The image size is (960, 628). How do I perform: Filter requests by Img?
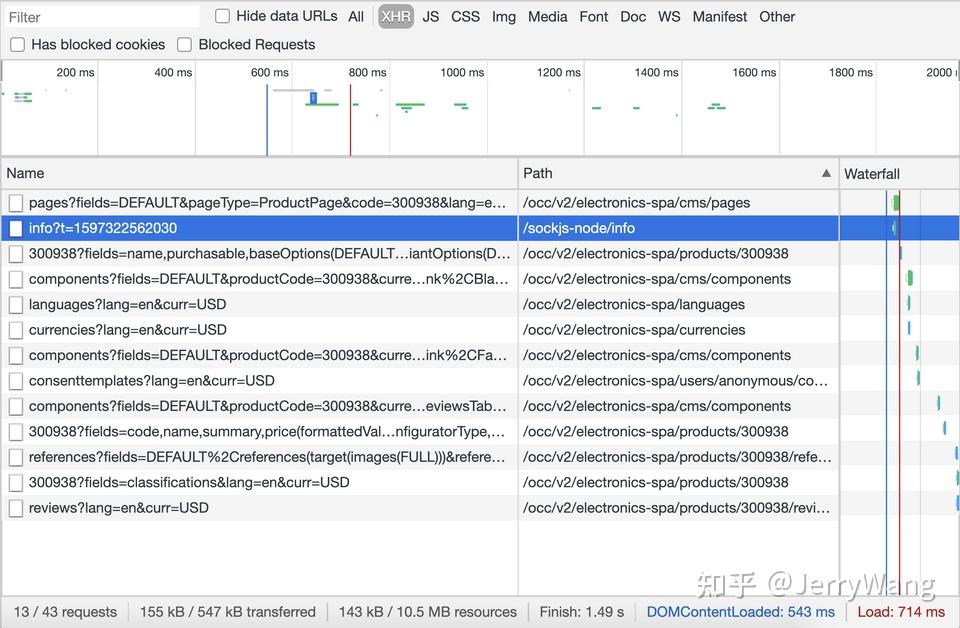click(503, 17)
